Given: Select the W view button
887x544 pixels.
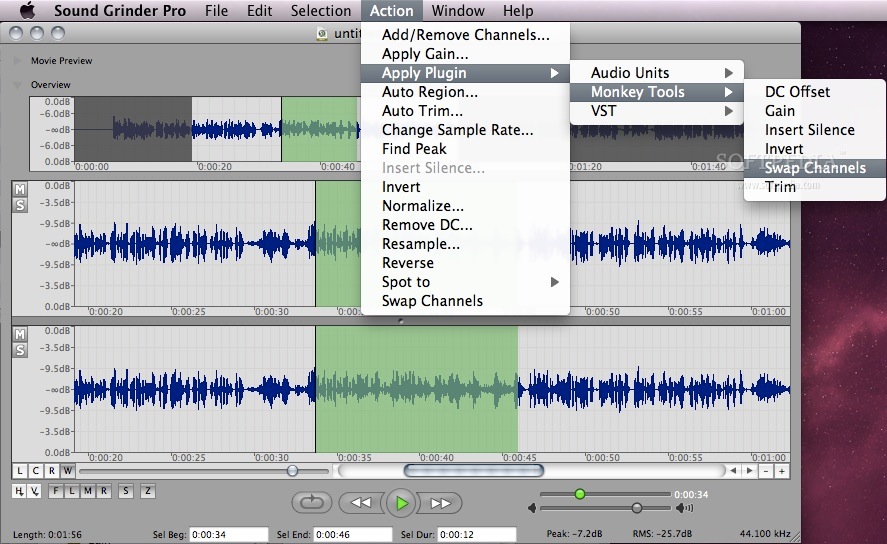Looking at the screenshot, I should 67,470.
